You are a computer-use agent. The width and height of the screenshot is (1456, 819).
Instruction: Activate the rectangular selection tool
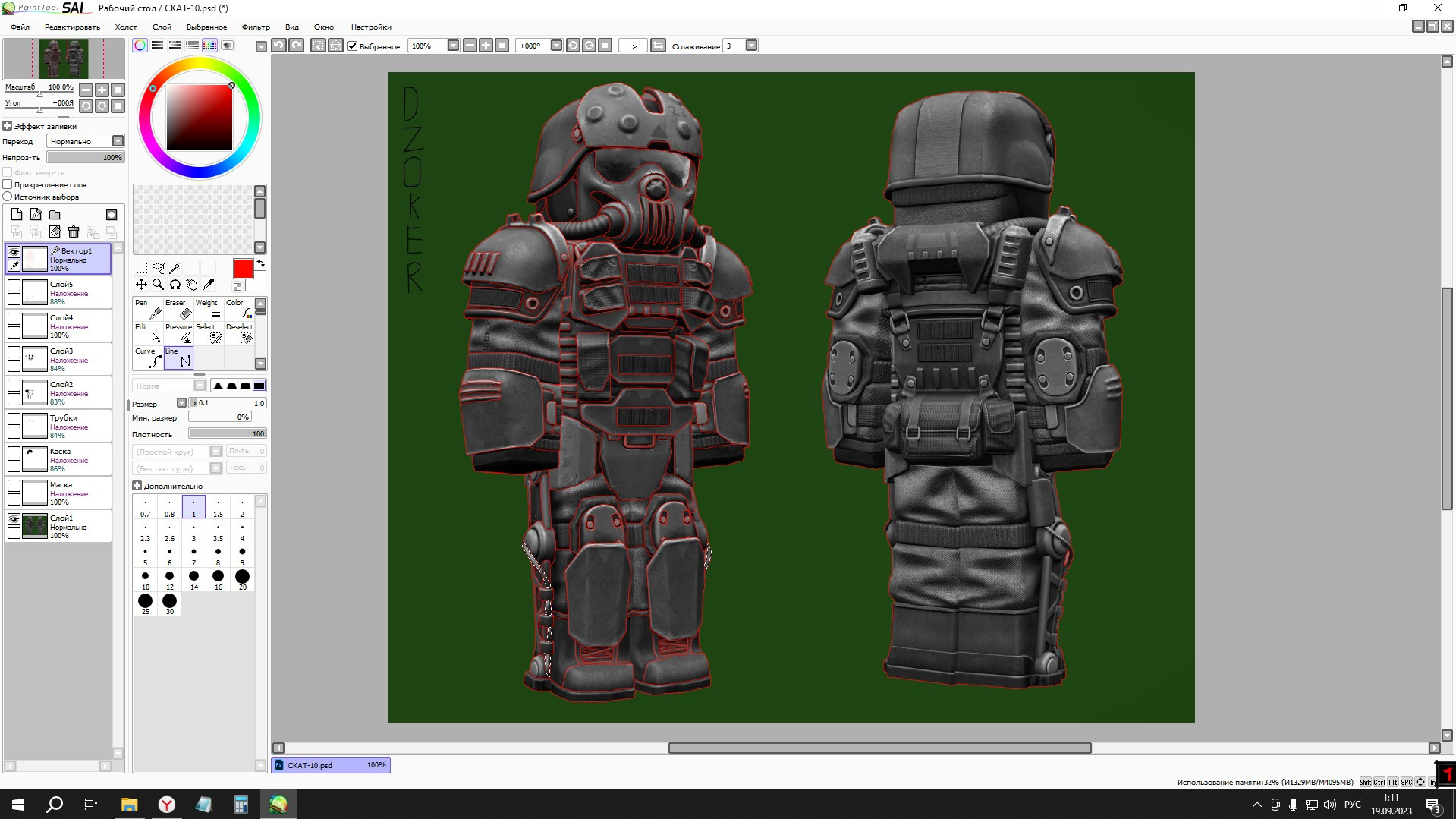141,268
